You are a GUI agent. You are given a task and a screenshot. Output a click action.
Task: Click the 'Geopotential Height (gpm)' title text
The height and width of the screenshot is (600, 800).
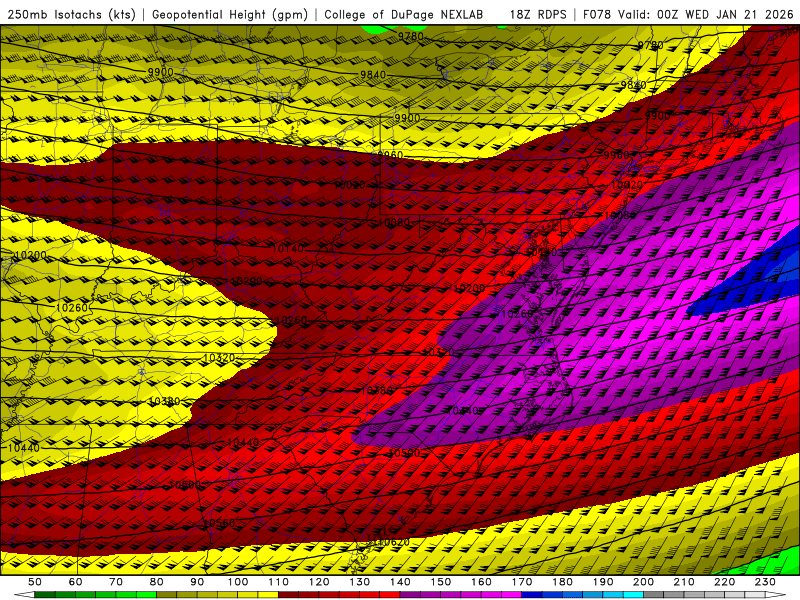click(x=230, y=14)
